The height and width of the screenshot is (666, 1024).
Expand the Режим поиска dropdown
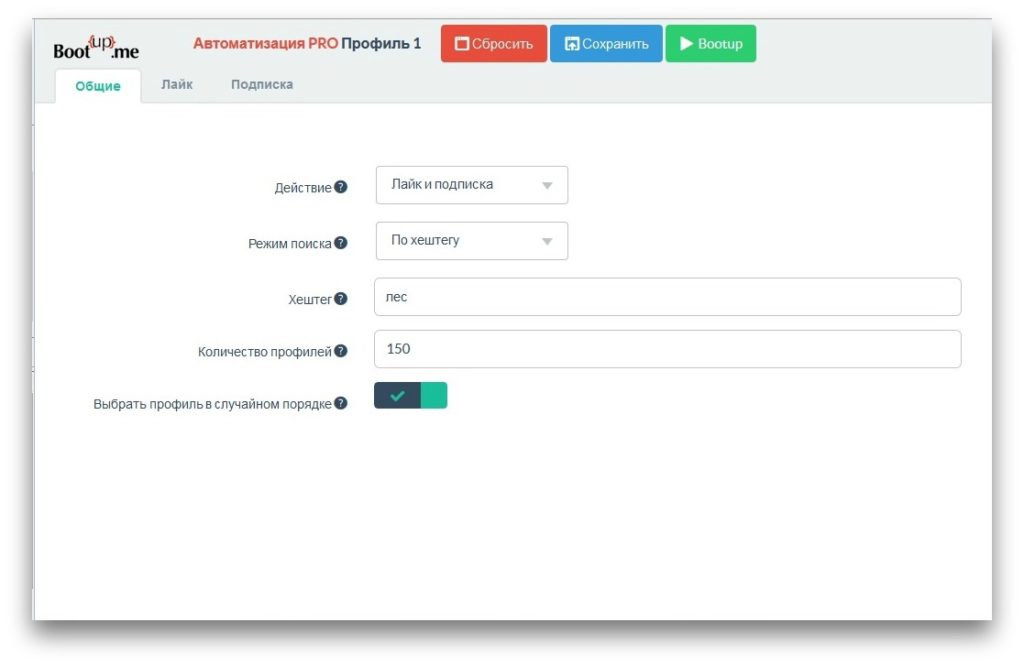[x=472, y=241]
